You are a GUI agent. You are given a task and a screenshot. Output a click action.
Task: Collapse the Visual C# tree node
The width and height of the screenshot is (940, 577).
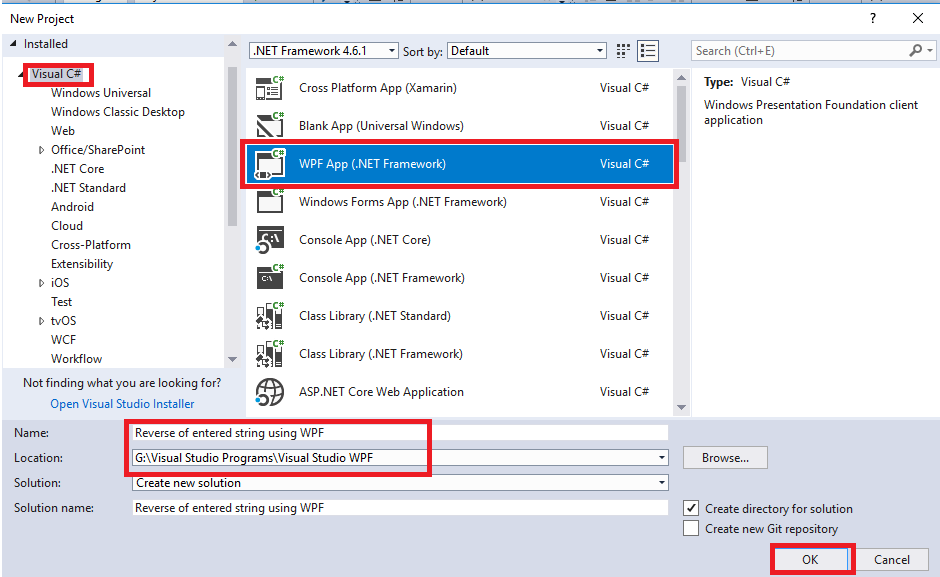[x=22, y=74]
